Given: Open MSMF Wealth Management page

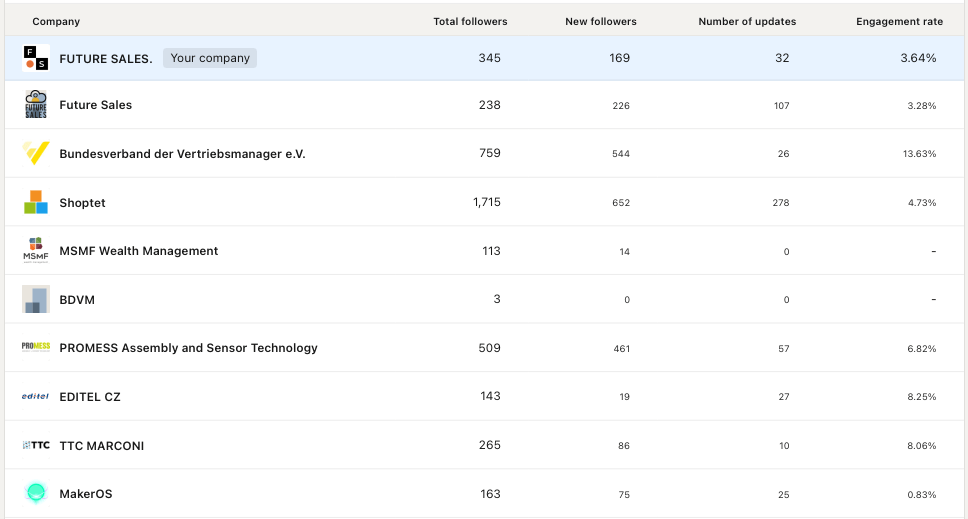Looking at the screenshot, I should (138, 251).
